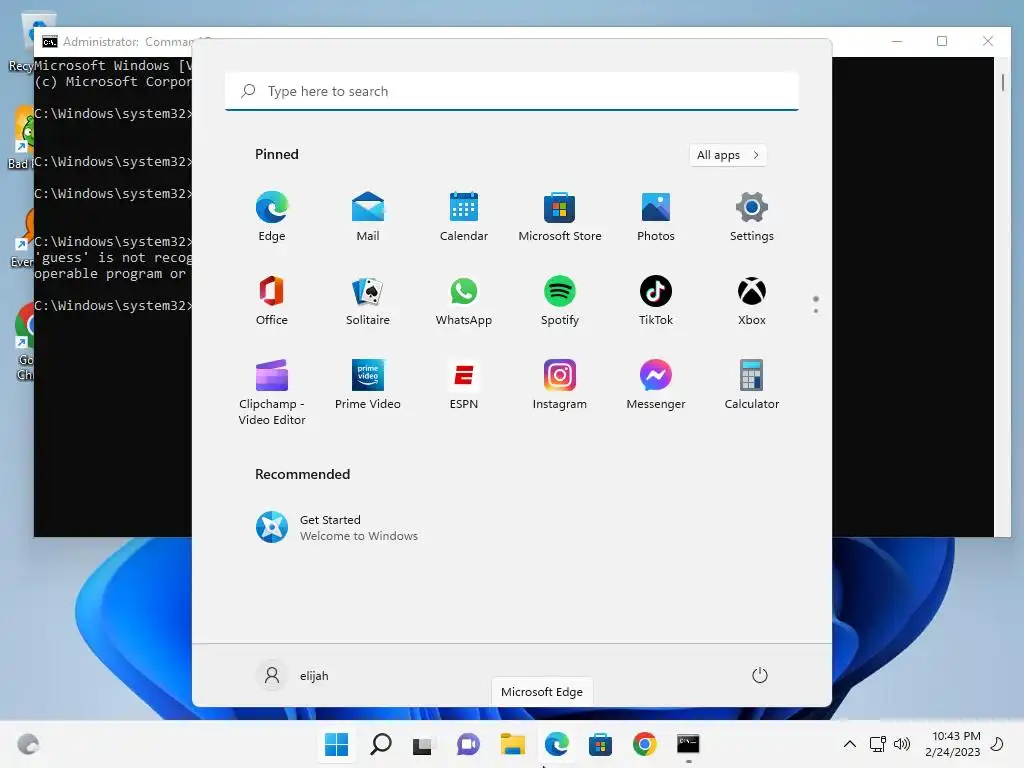The width and height of the screenshot is (1024, 768).
Task: Open volume control in system tray
Action: [902, 744]
